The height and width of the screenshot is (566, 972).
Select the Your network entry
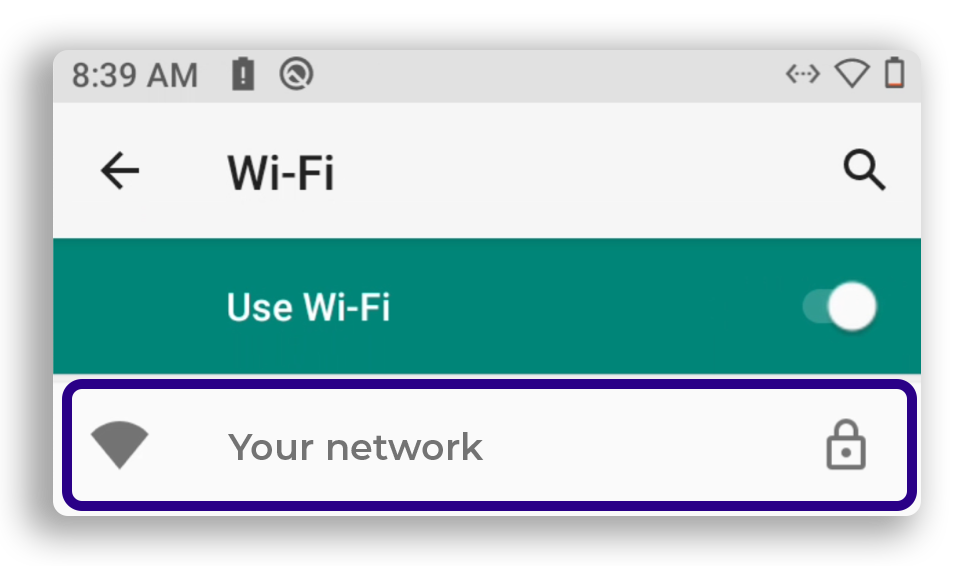tap(488, 445)
